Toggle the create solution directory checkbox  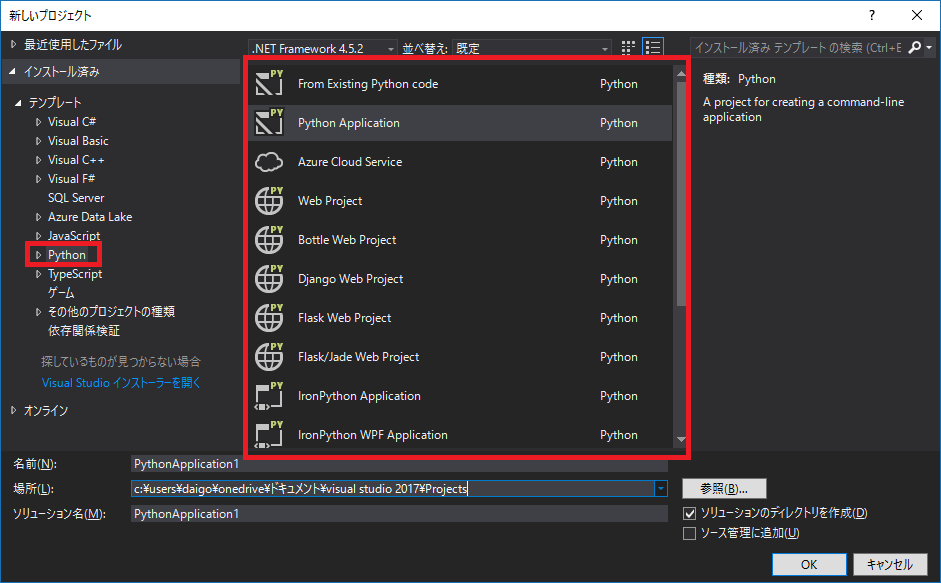[690, 513]
